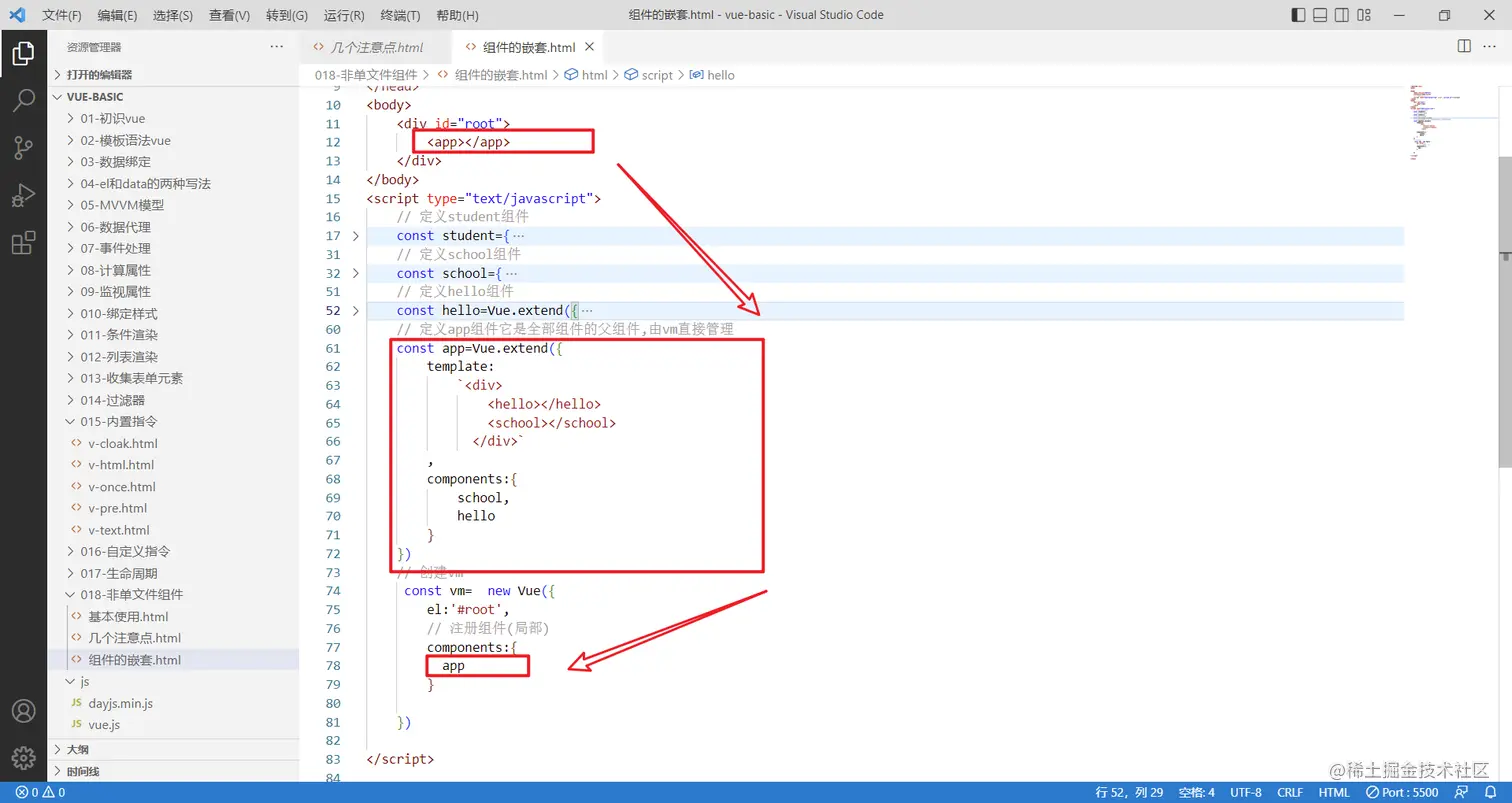
Task: Open editor more actions ellipsis
Action: coord(1491,47)
